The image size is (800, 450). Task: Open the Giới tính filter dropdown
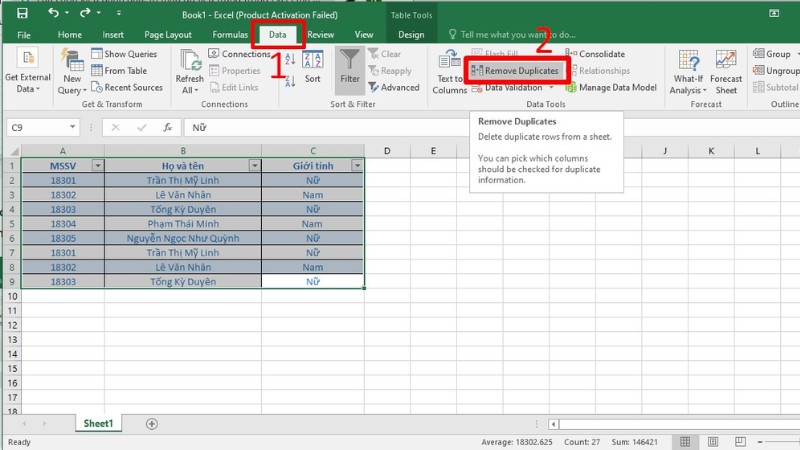tap(357, 166)
